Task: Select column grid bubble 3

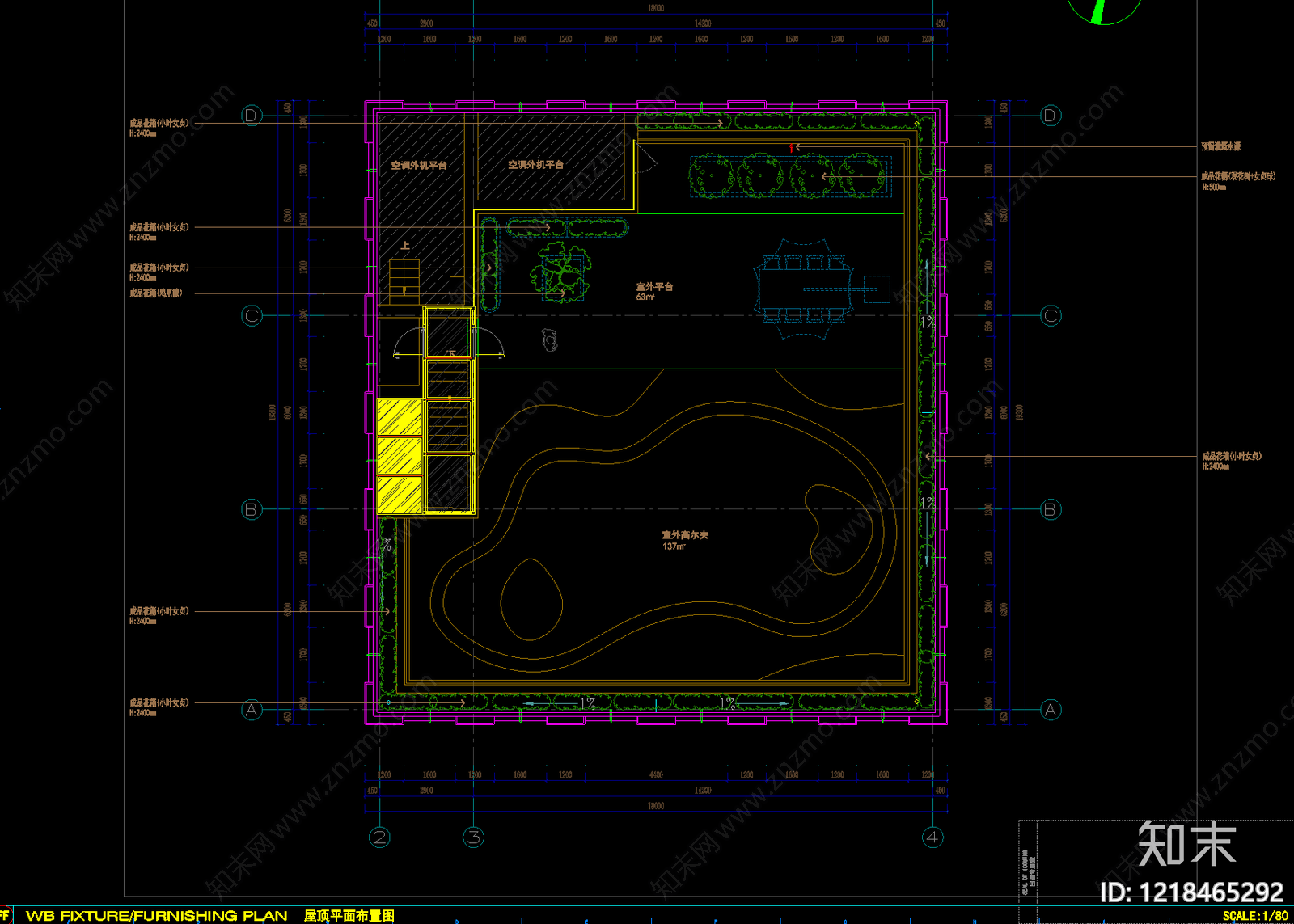Action: 473,838
